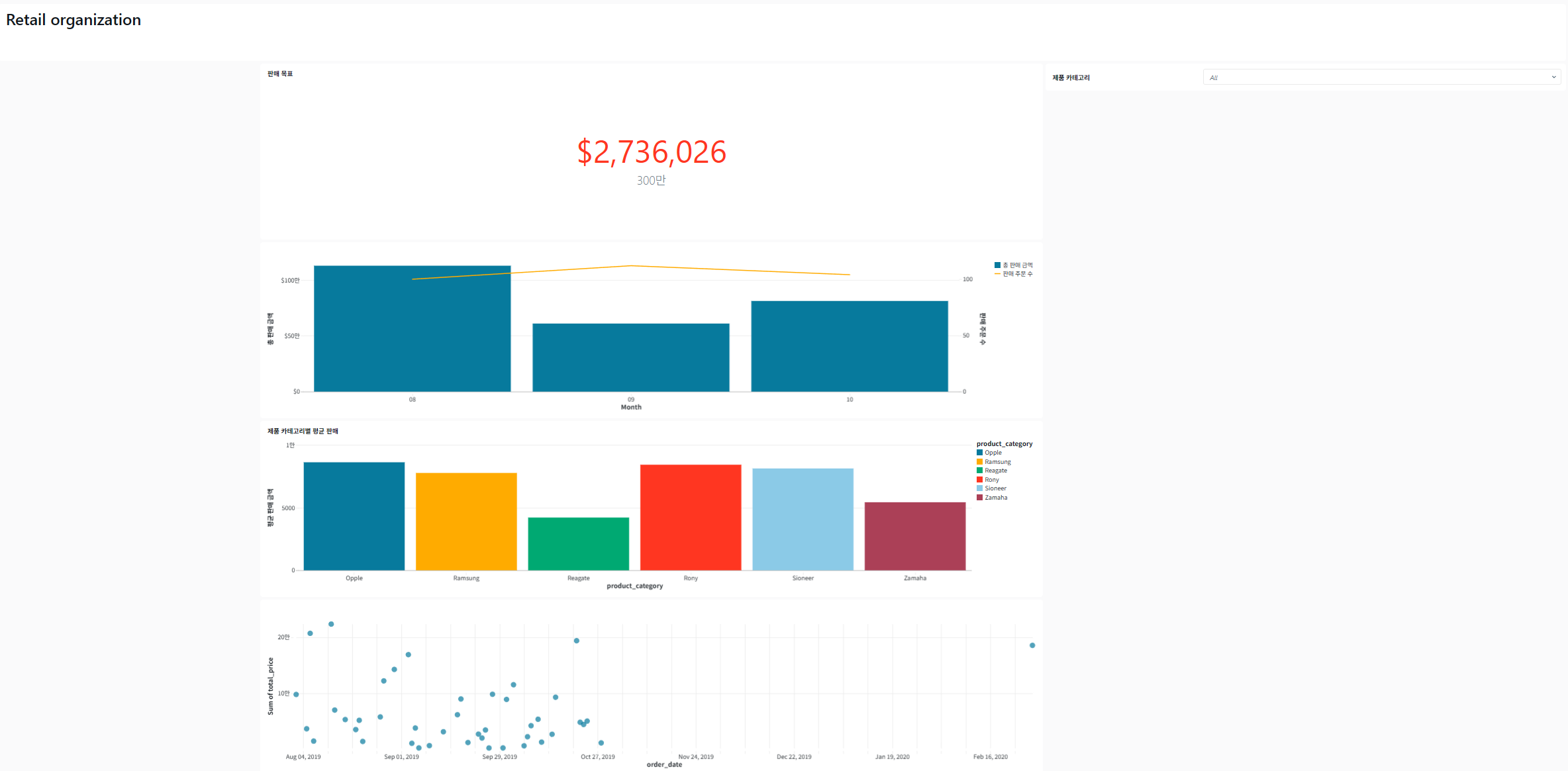The image size is (1568, 771).
Task: Click the Retail organization dashboard title
Action: click(x=73, y=20)
